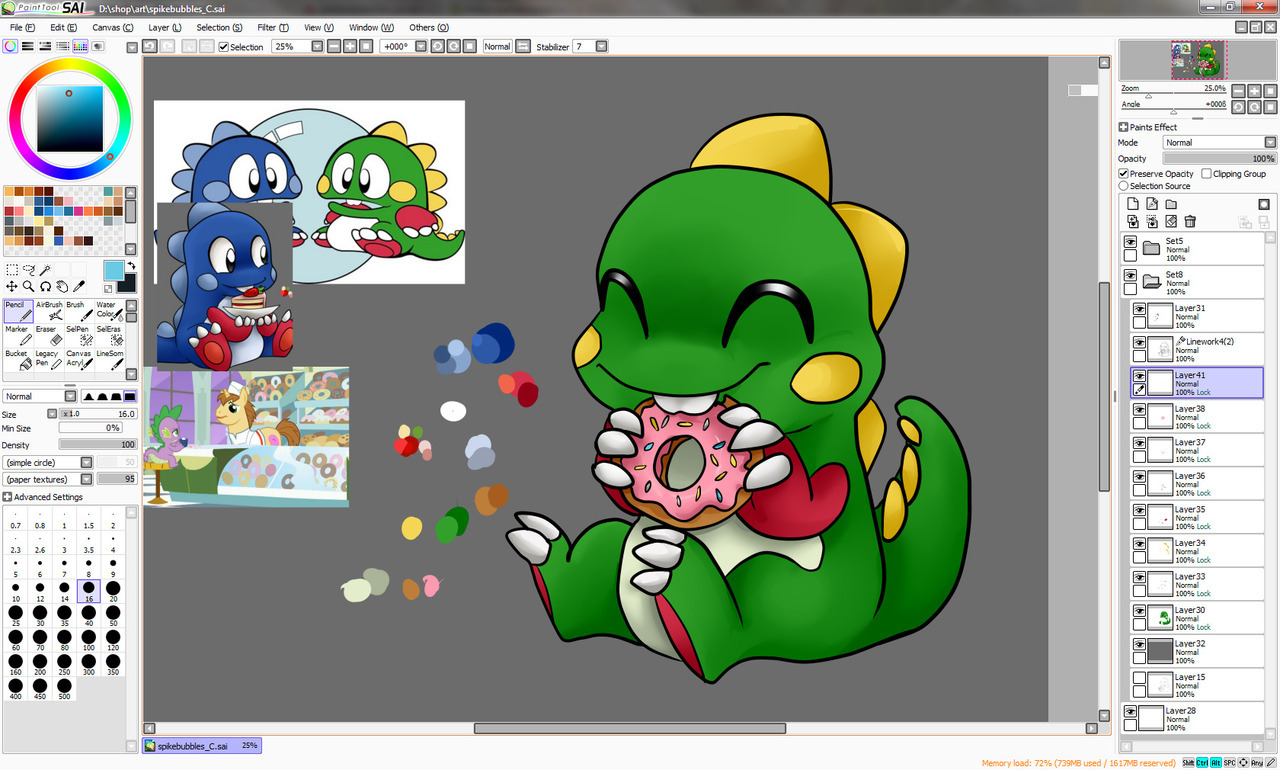Clear the current layer
This screenshot has width=1280, height=770.
point(1171,221)
